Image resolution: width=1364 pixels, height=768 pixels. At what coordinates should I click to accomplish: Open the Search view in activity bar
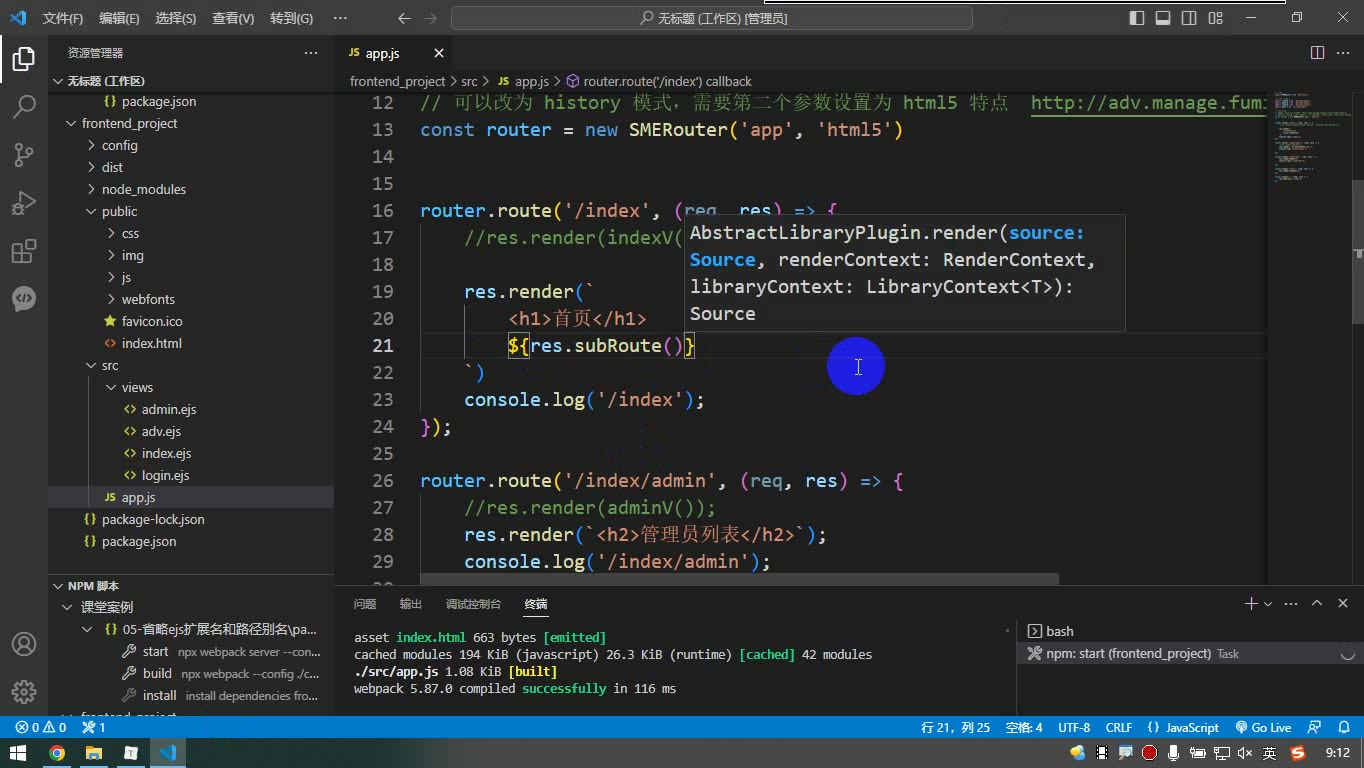24,106
